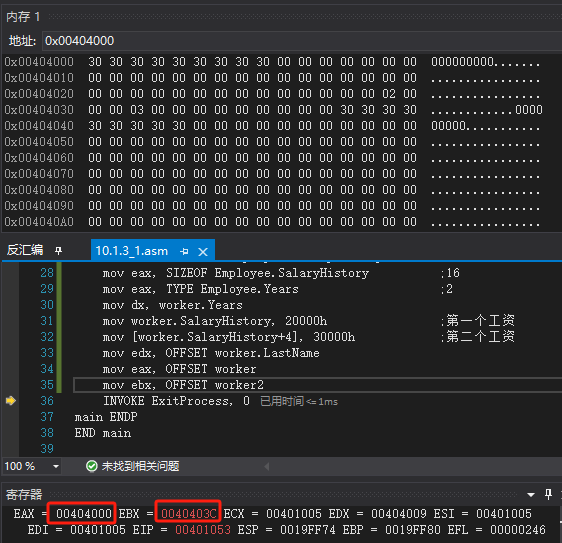
Task: Pin the 反汇编 tab
Action: (x=58, y=251)
